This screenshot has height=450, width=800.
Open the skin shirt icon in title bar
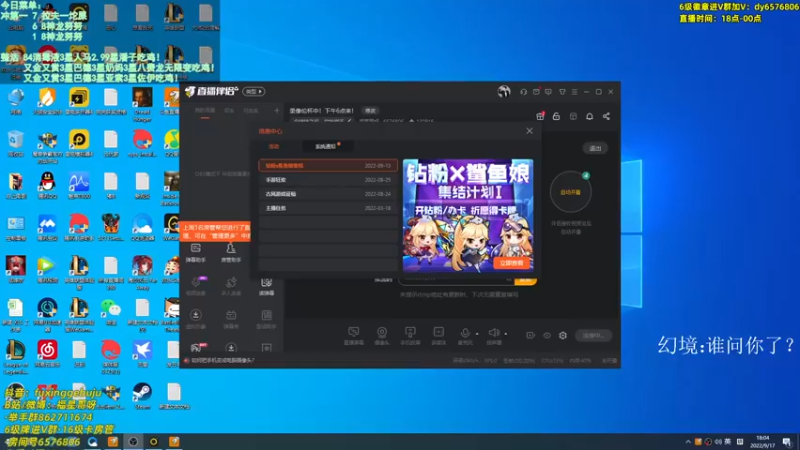(562, 92)
